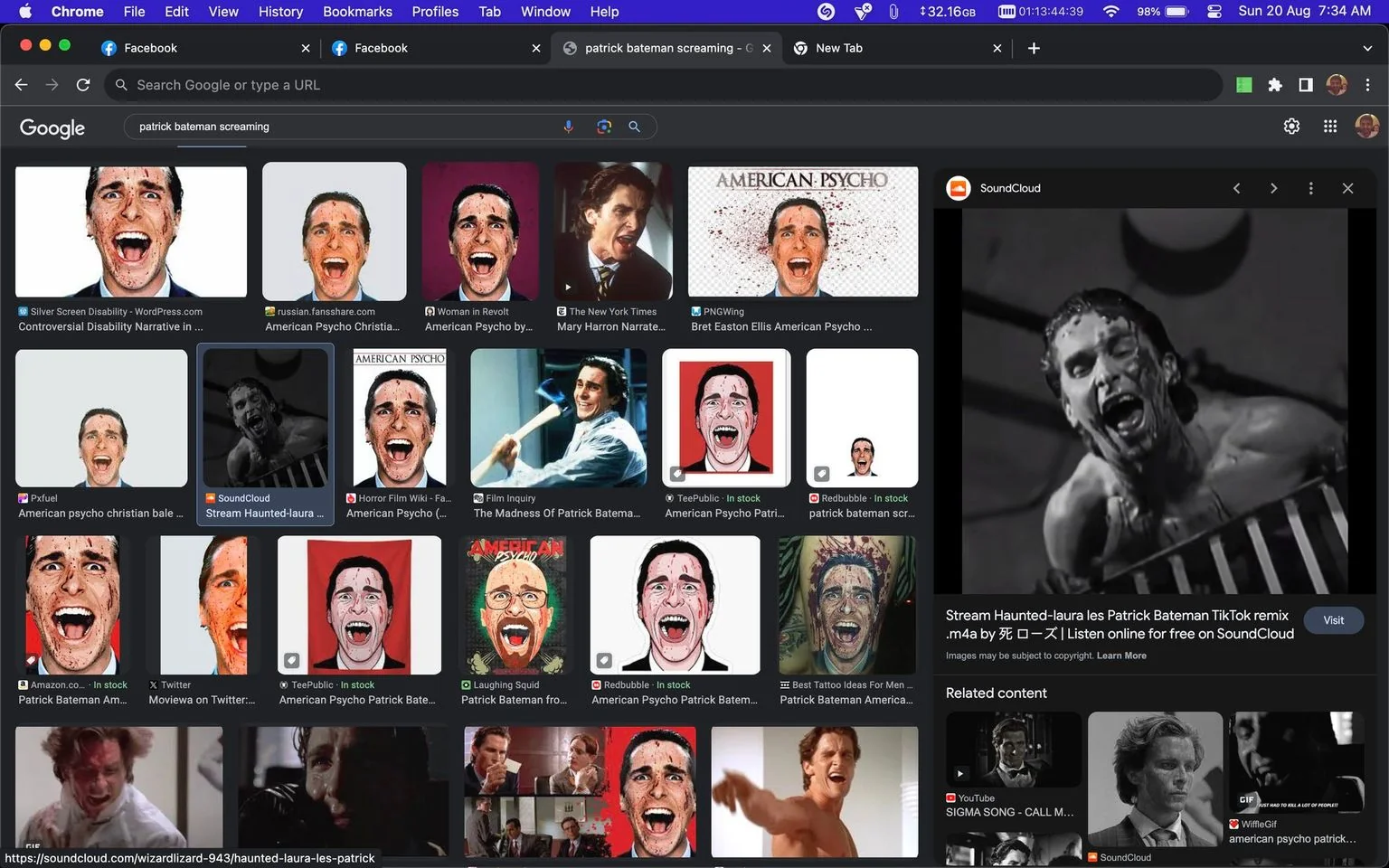Open macOS Control Center toggles

tap(1214, 12)
